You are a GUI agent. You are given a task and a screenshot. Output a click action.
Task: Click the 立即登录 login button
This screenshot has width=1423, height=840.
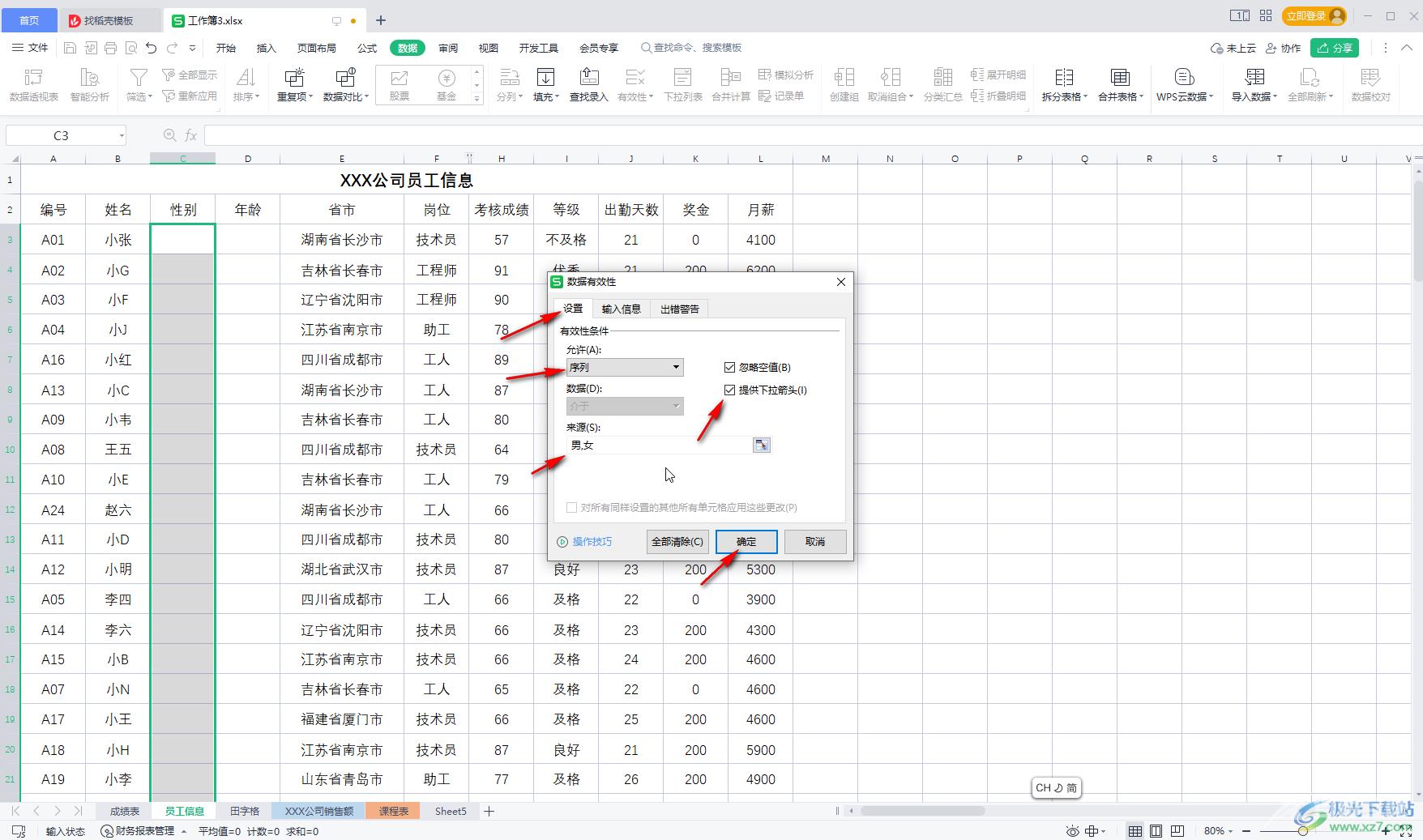pyautogui.click(x=1314, y=16)
